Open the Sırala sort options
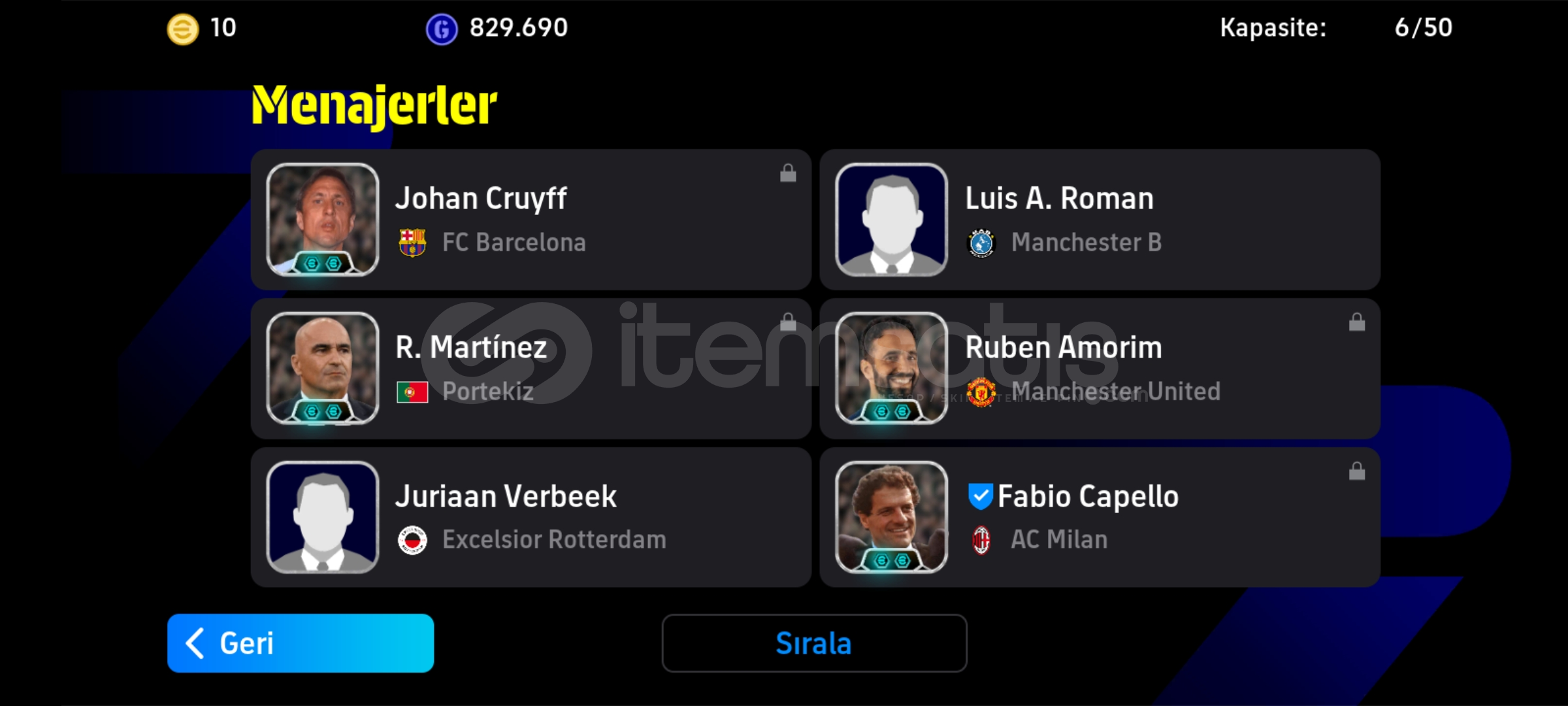Screen dimensions: 1568x706 pos(814,643)
